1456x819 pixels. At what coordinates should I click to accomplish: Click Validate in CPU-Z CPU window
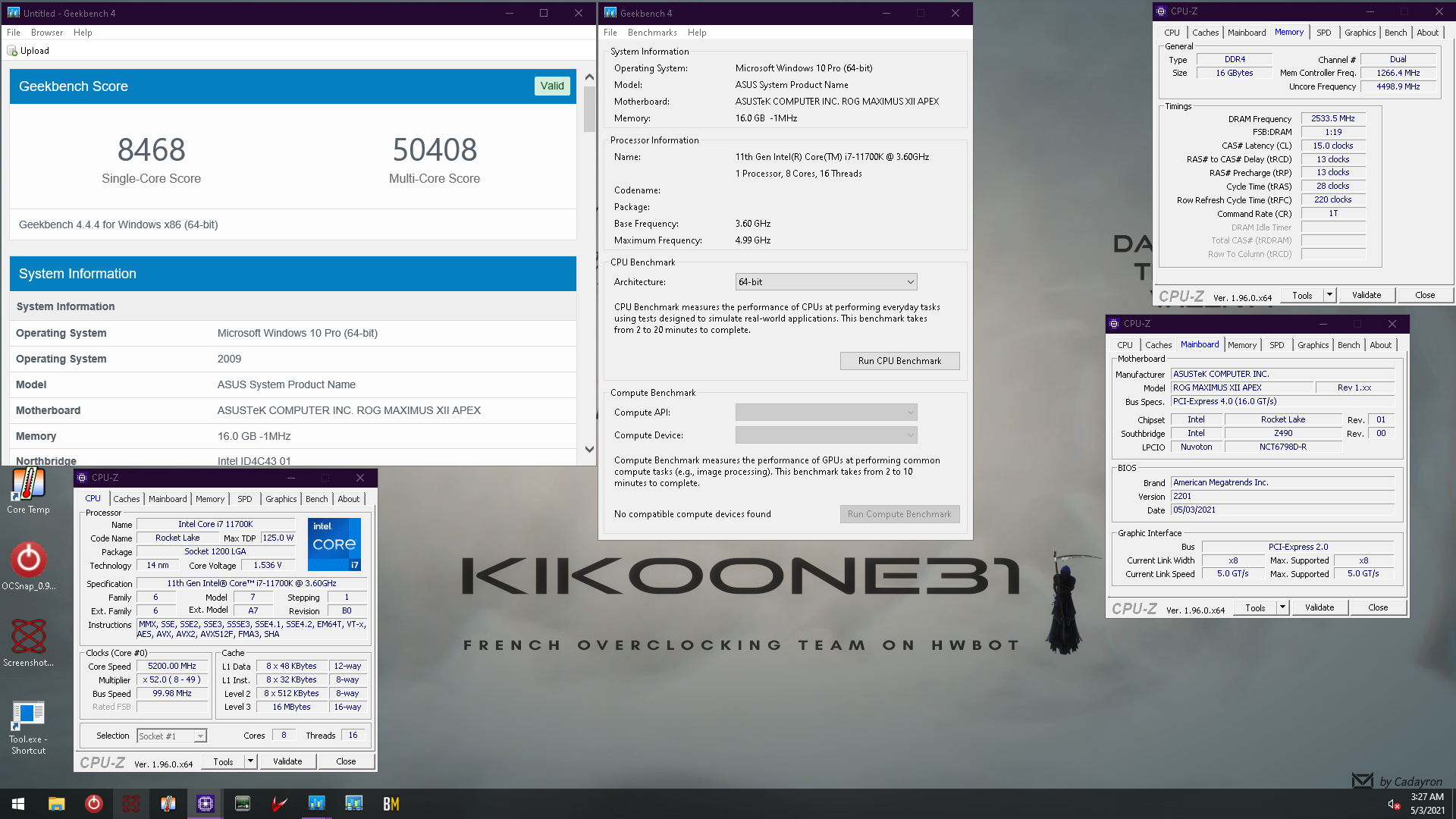(287, 761)
